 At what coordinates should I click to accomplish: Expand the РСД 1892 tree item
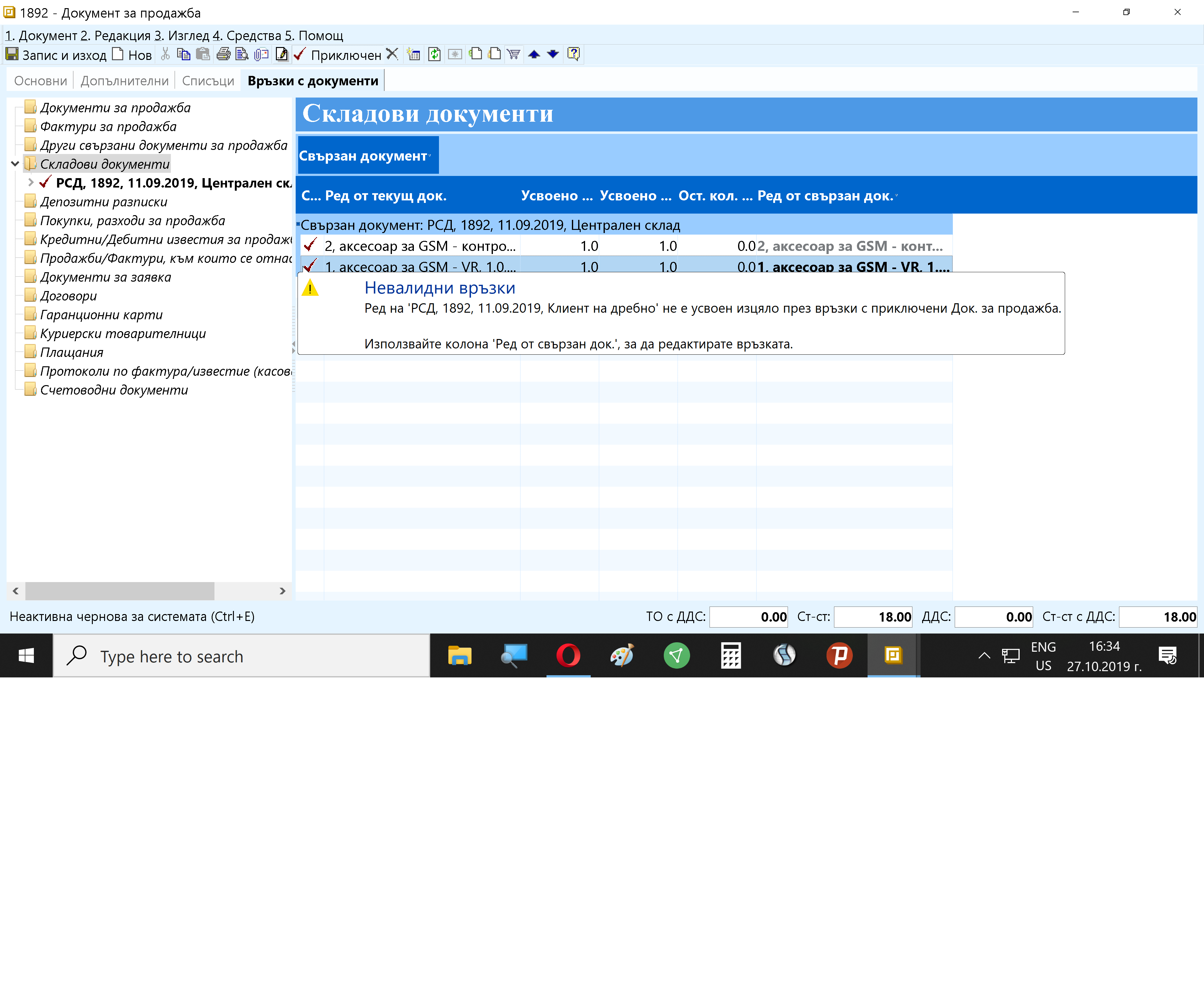(x=31, y=183)
